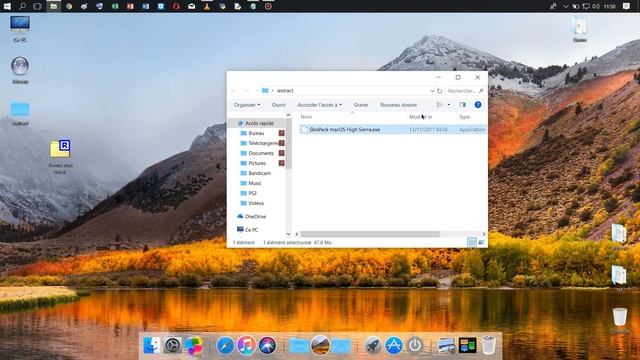Select Bureau in quick access

pos(256,133)
